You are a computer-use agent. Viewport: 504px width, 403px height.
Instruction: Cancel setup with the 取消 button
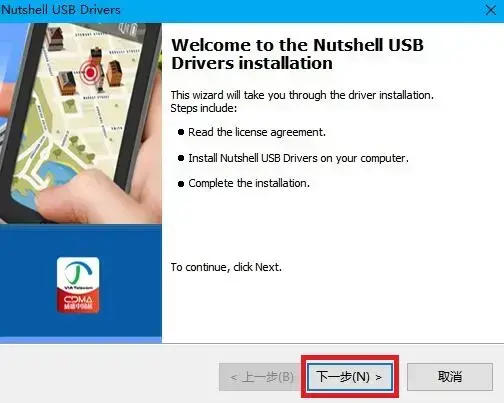(x=450, y=377)
